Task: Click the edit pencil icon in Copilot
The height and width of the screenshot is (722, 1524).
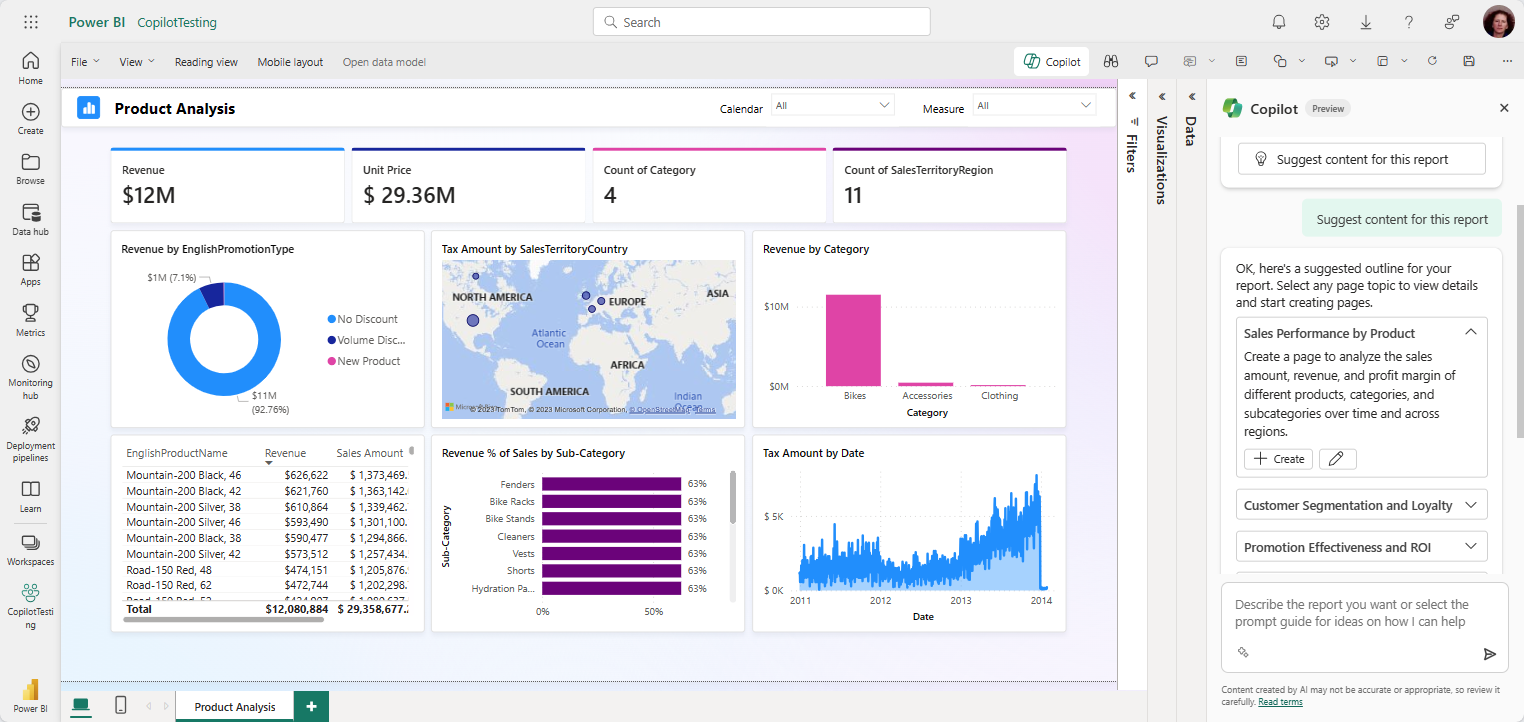Action: tap(1337, 459)
